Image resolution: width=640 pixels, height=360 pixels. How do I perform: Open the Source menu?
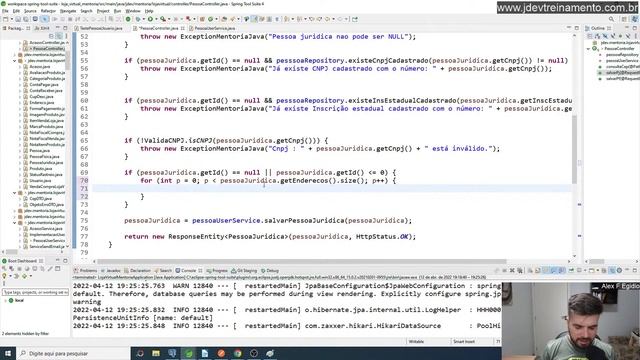point(30,11)
